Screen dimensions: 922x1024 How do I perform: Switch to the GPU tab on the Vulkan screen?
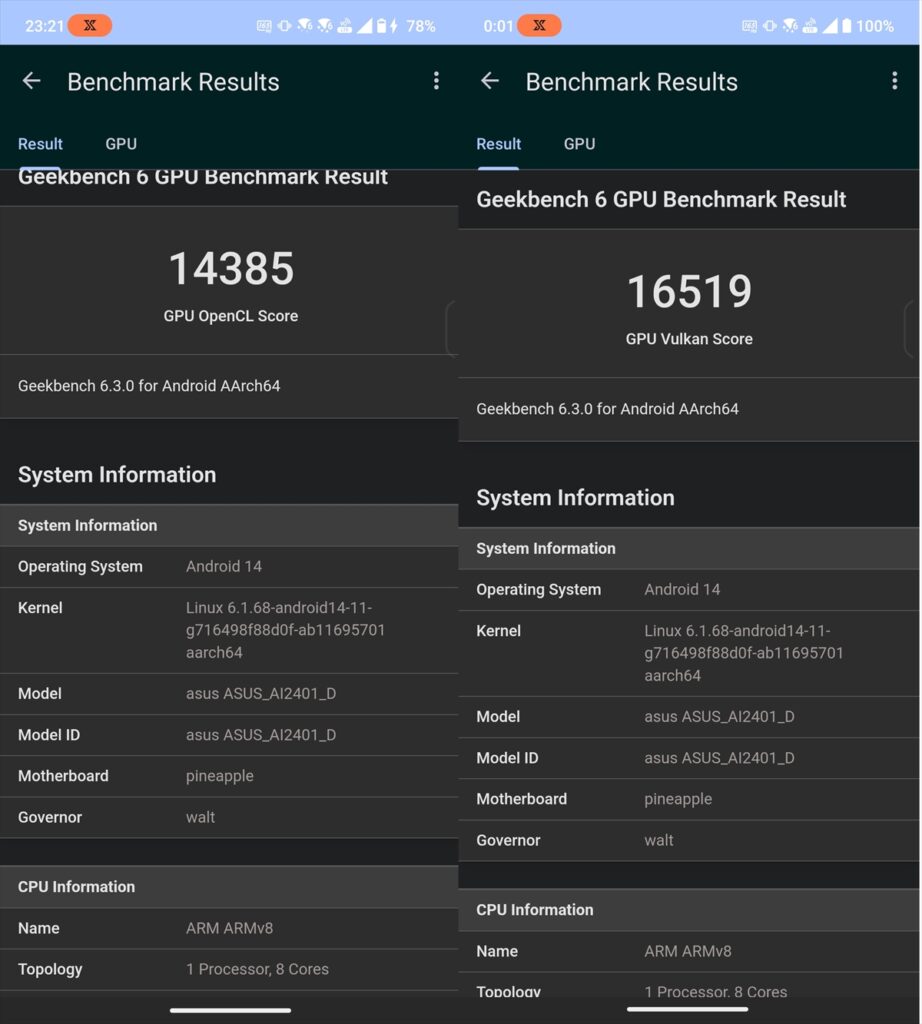579,144
